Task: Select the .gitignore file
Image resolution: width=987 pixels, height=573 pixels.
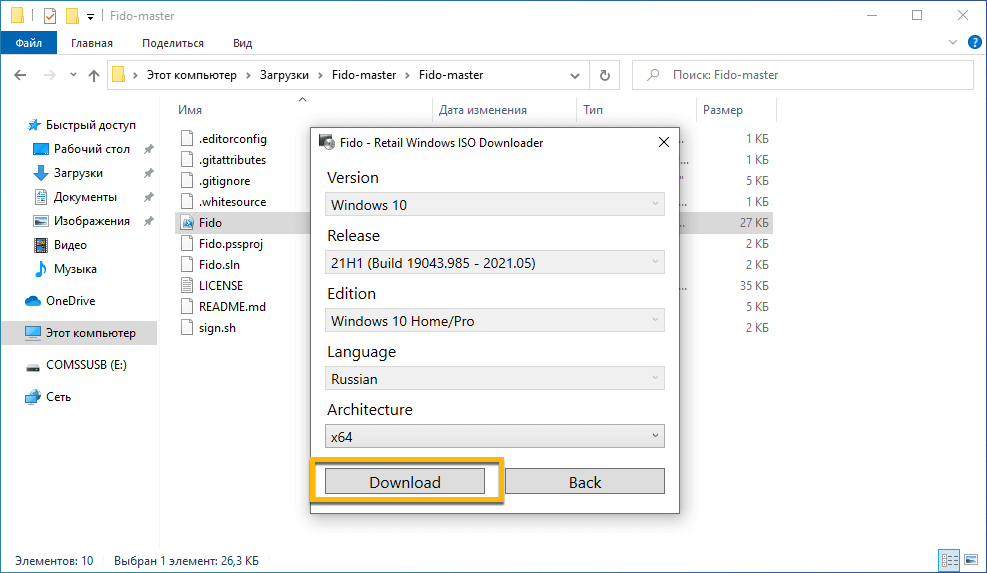Action: point(224,181)
